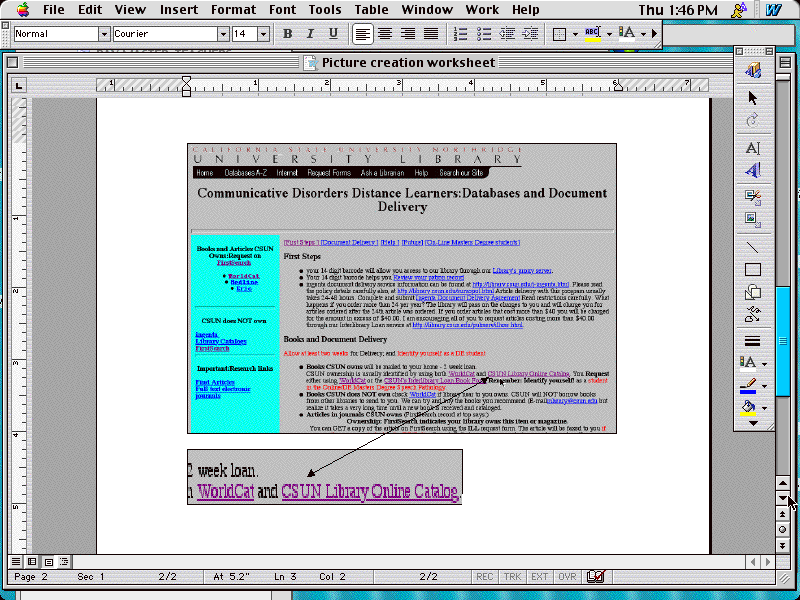Open the Format menu

point(233,10)
